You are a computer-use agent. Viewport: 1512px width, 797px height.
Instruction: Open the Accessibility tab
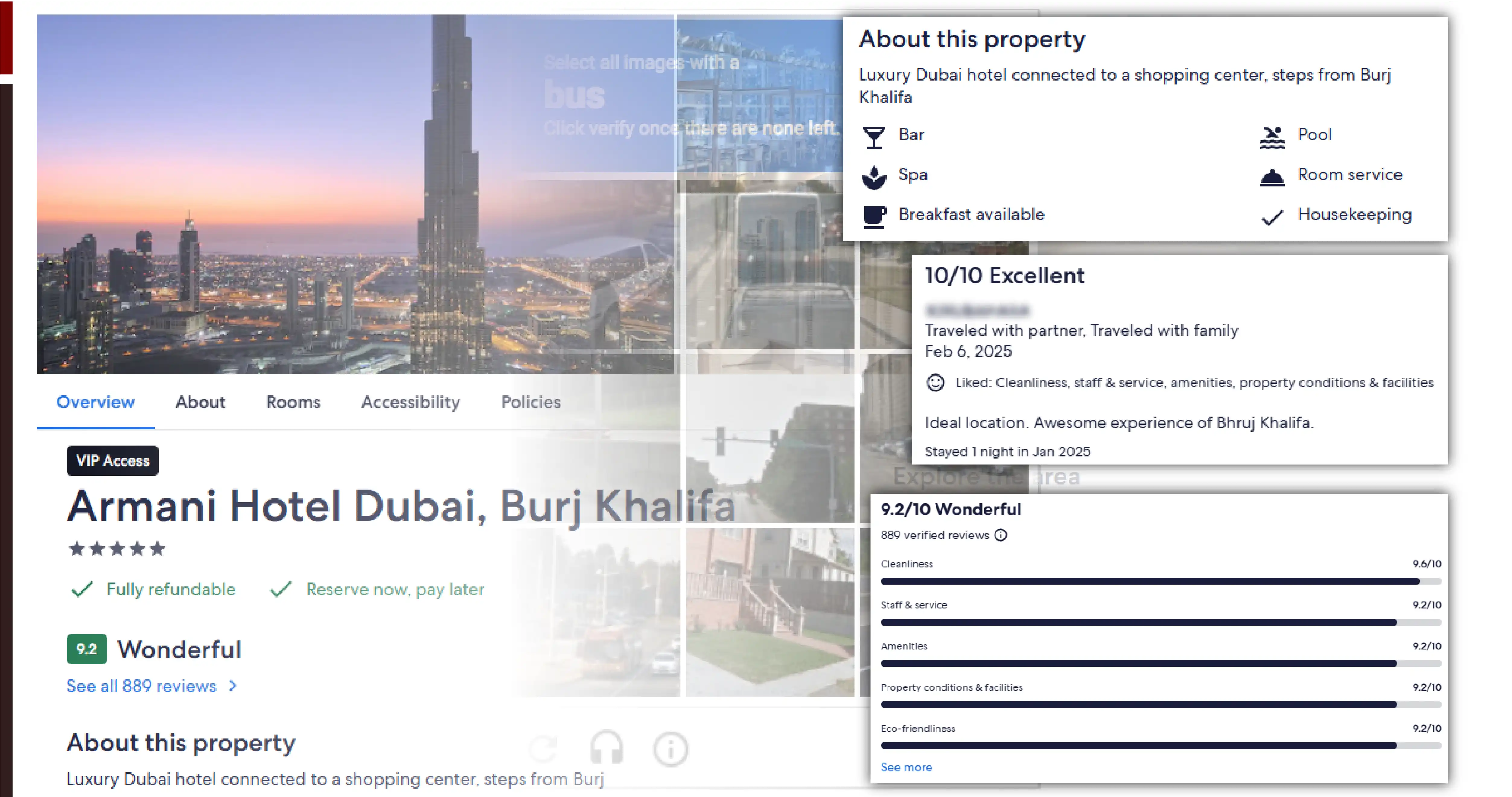[x=410, y=402]
